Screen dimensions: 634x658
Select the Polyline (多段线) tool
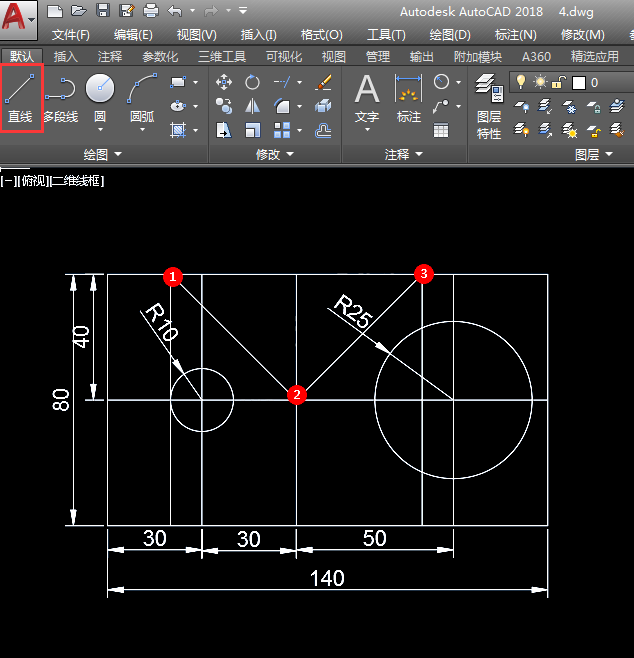click(60, 98)
